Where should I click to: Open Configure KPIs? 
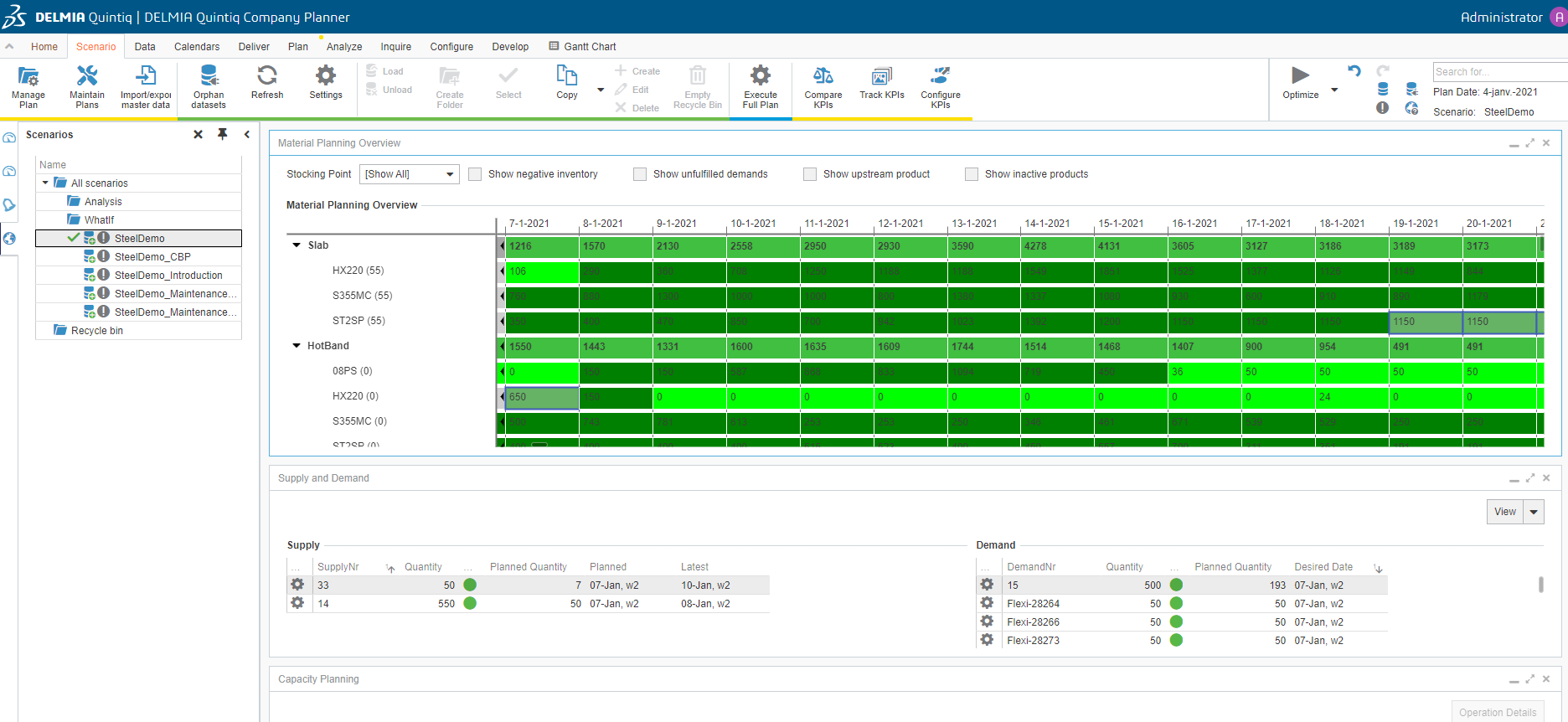coord(941,87)
